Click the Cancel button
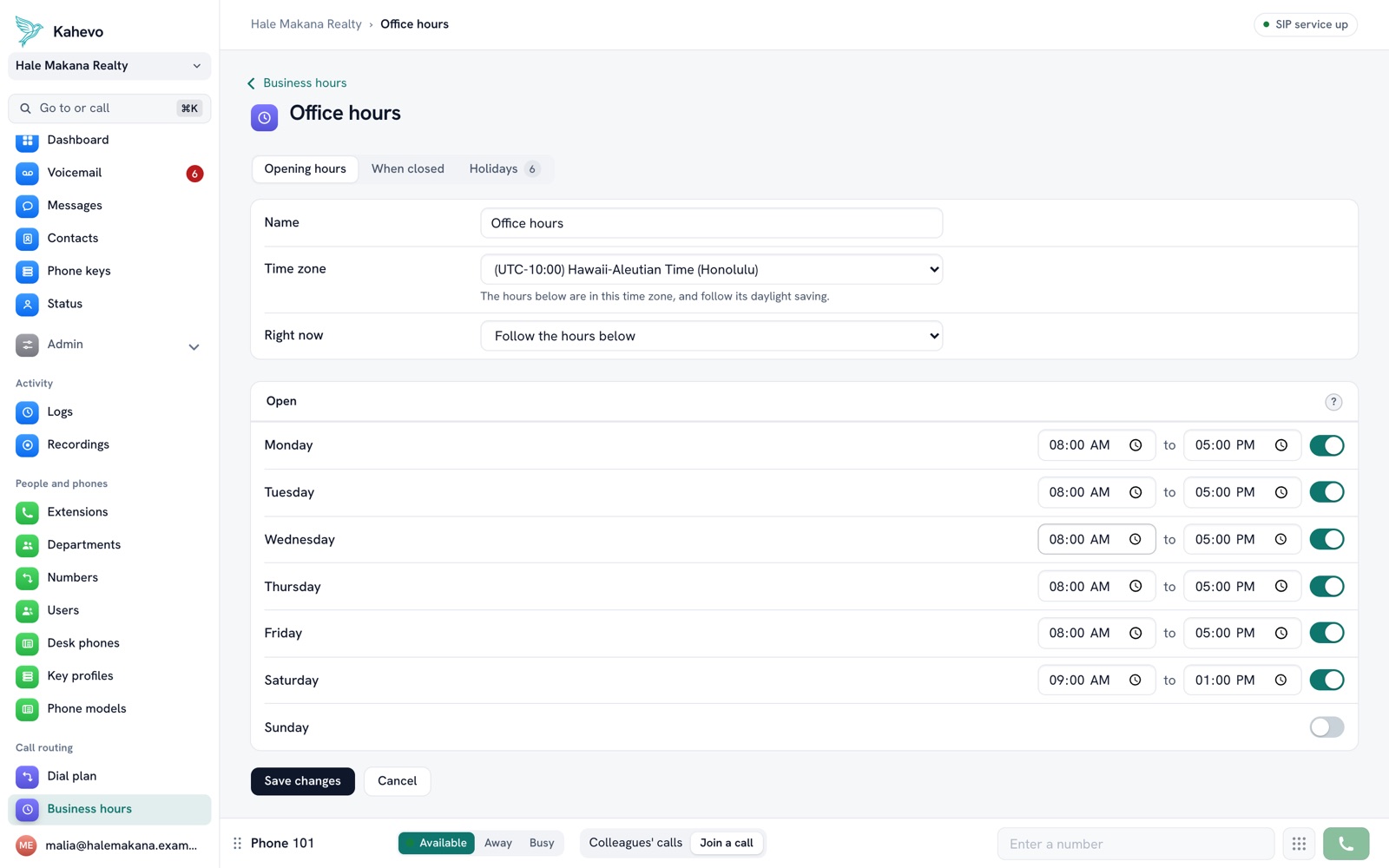The image size is (1389, 868). 397,781
